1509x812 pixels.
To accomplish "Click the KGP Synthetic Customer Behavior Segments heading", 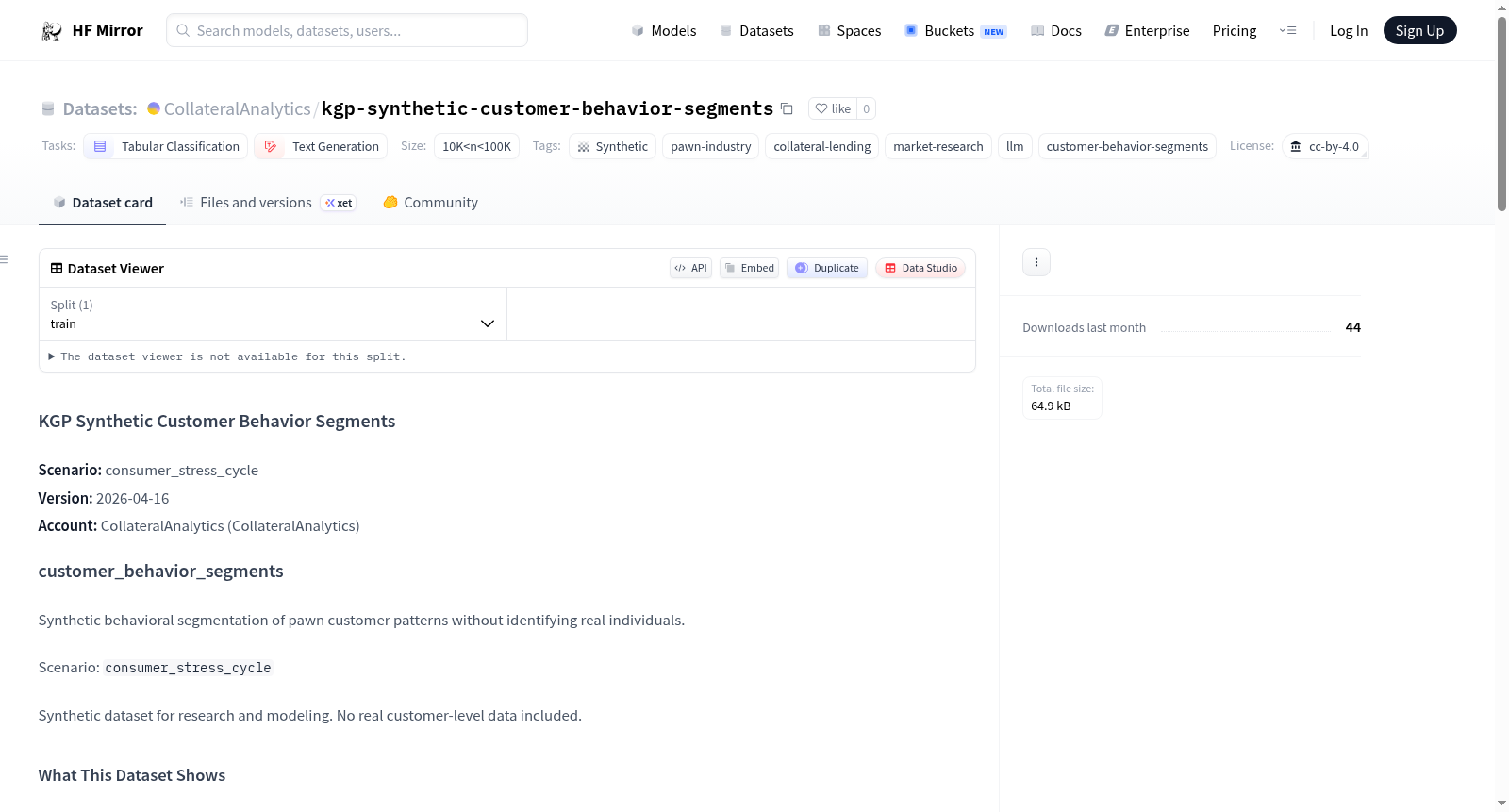I will [x=217, y=421].
